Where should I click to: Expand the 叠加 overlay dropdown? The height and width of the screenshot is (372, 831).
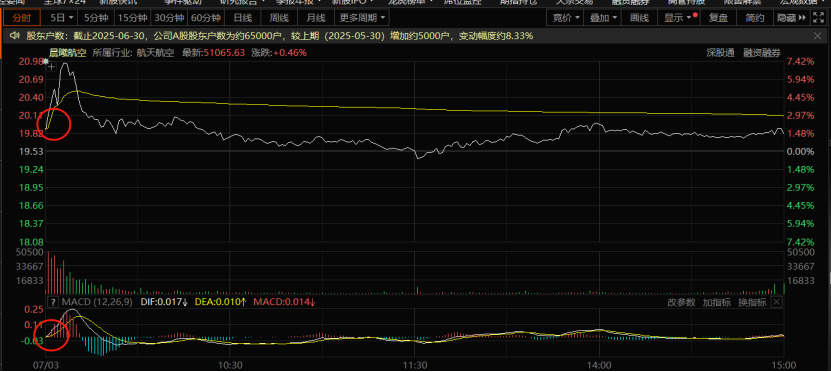603,17
